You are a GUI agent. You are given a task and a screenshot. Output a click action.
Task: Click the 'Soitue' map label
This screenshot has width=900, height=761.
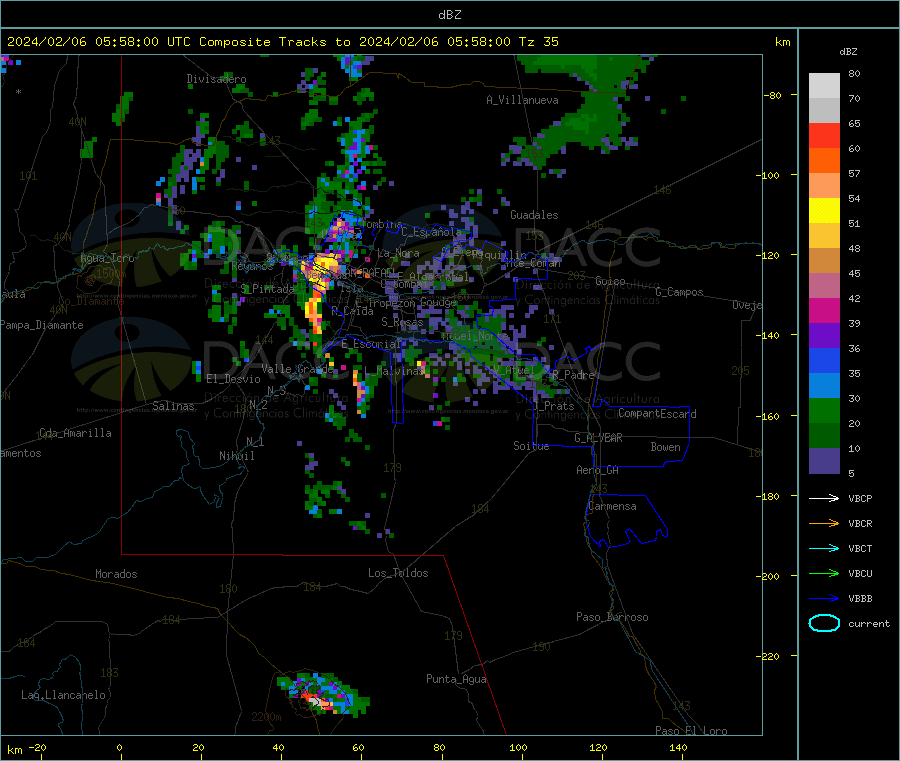click(x=531, y=446)
